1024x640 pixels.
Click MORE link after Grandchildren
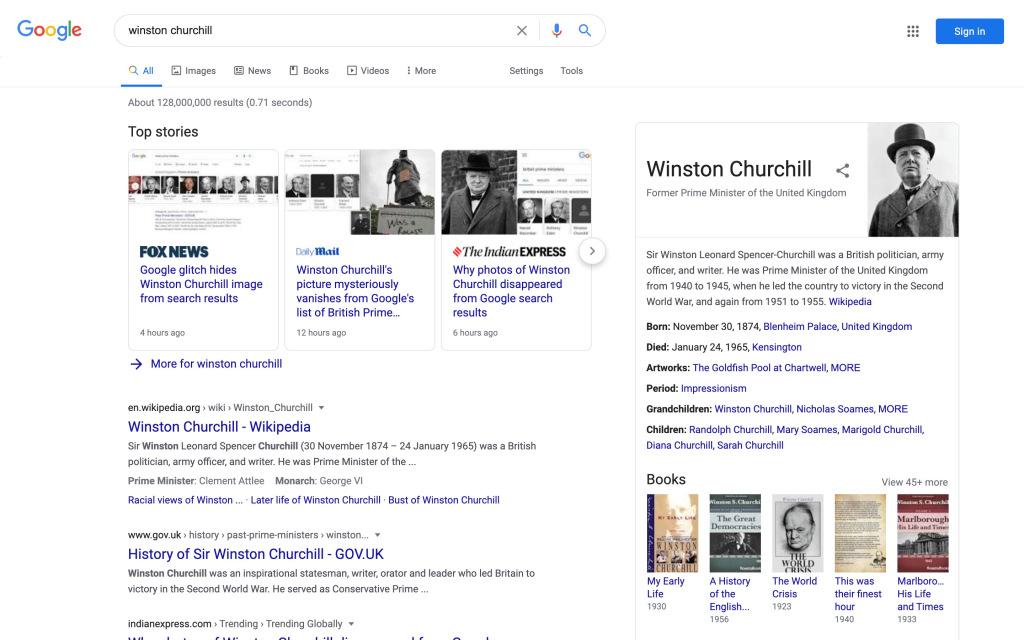(893, 409)
